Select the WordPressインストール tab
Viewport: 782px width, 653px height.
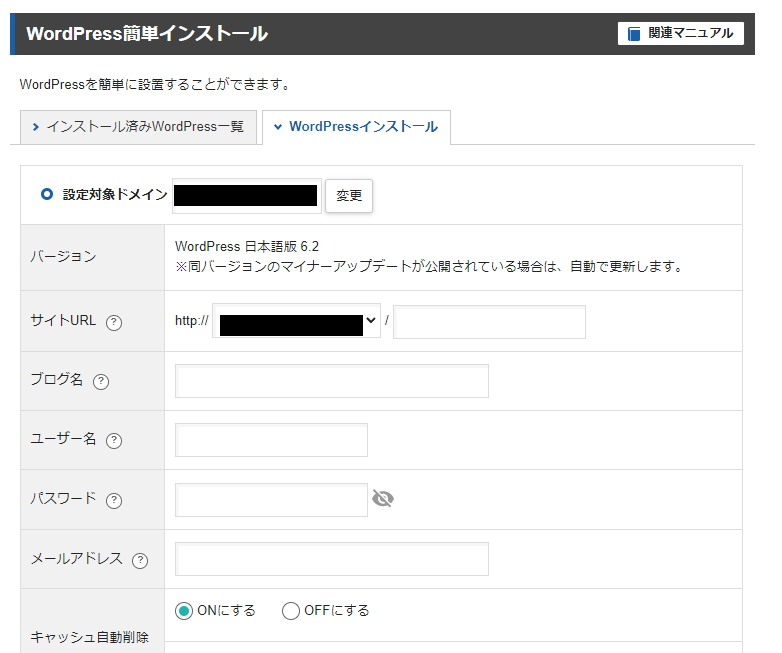coord(356,127)
